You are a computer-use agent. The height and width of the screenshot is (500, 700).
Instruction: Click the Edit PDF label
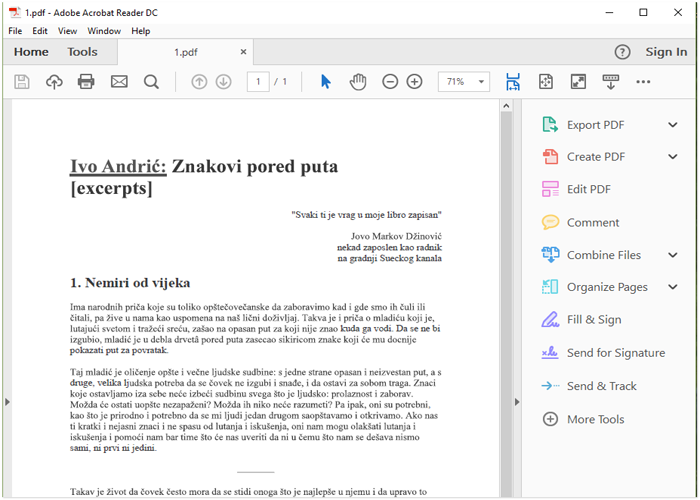[x=588, y=189]
